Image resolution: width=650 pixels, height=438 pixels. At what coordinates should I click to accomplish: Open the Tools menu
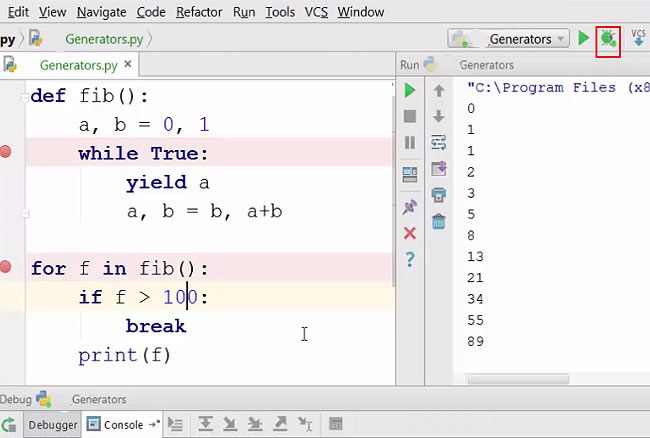(280, 12)
